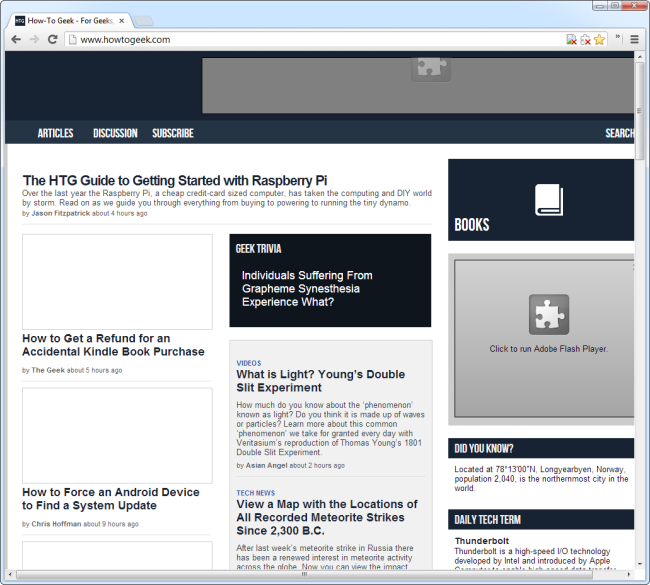Close the How-To Geek tab
This screenshot has height=585, width=650.
click(121, 21)
